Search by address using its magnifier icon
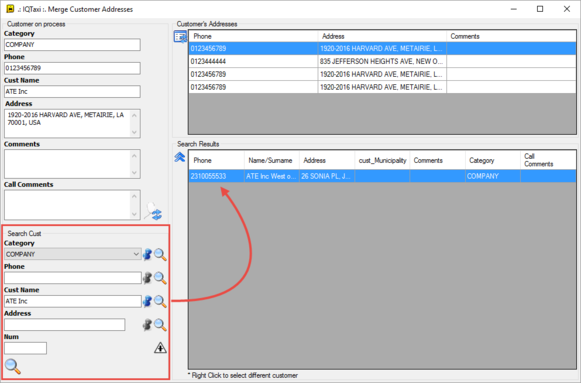This screenshot has height=383, width=581. pos(160,325)
